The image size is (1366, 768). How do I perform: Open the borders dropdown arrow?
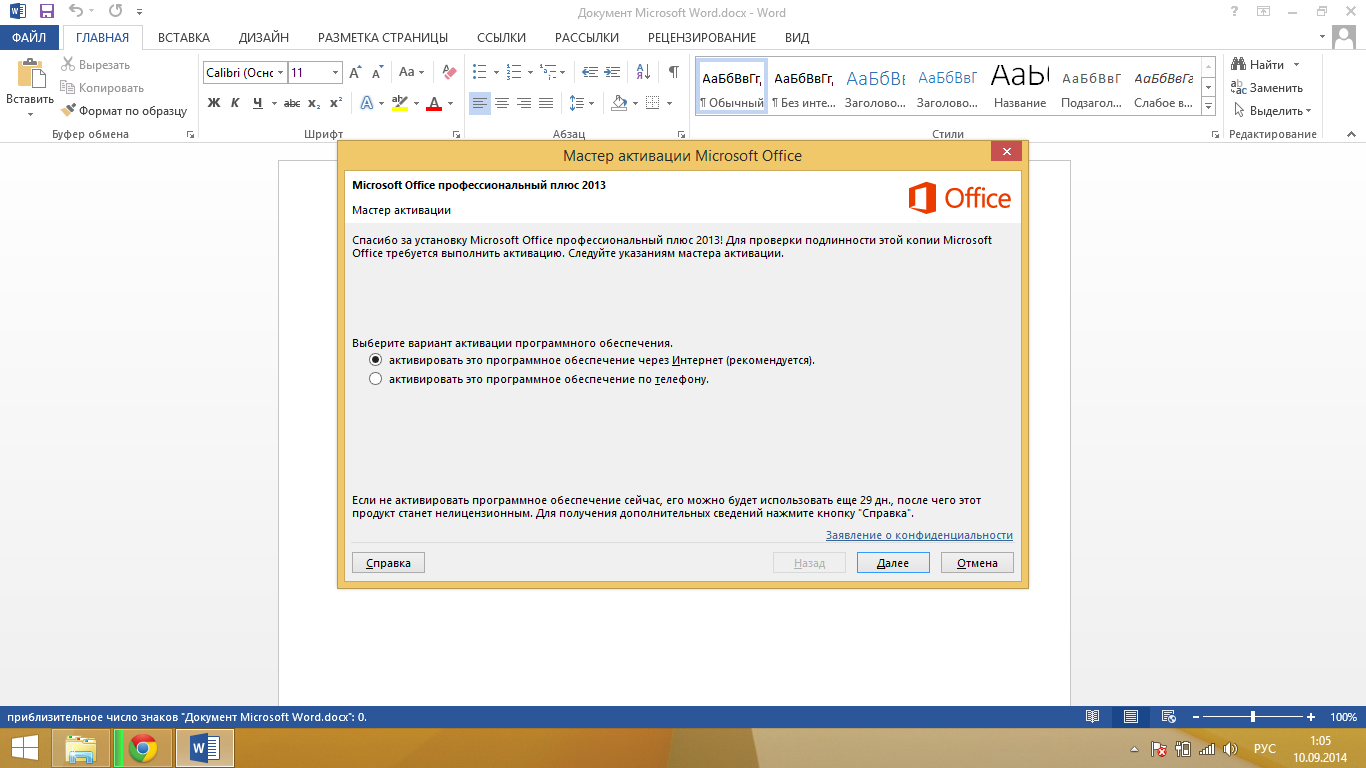click(x=667, y=103)
